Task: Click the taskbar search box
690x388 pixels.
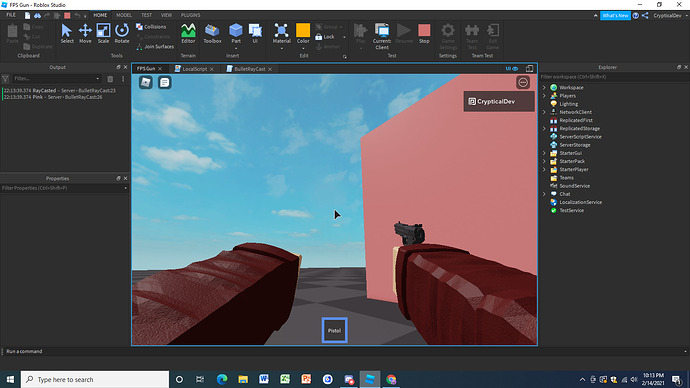Action: 95,379
